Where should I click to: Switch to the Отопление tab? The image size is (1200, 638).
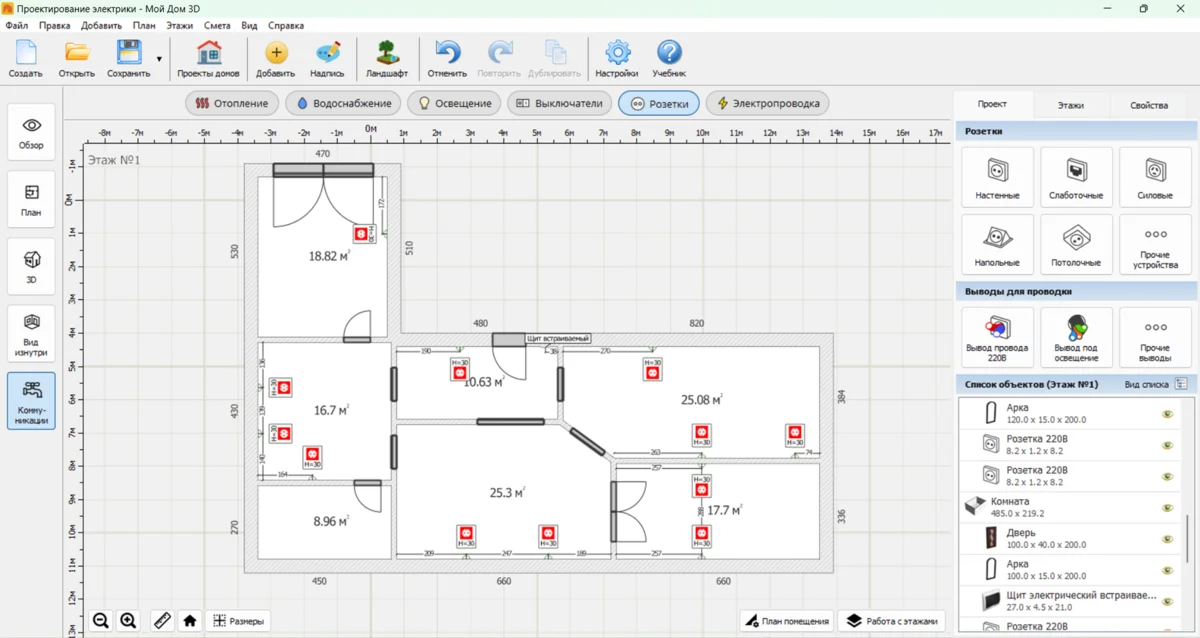pyautogui.click(x=232, y=103)
